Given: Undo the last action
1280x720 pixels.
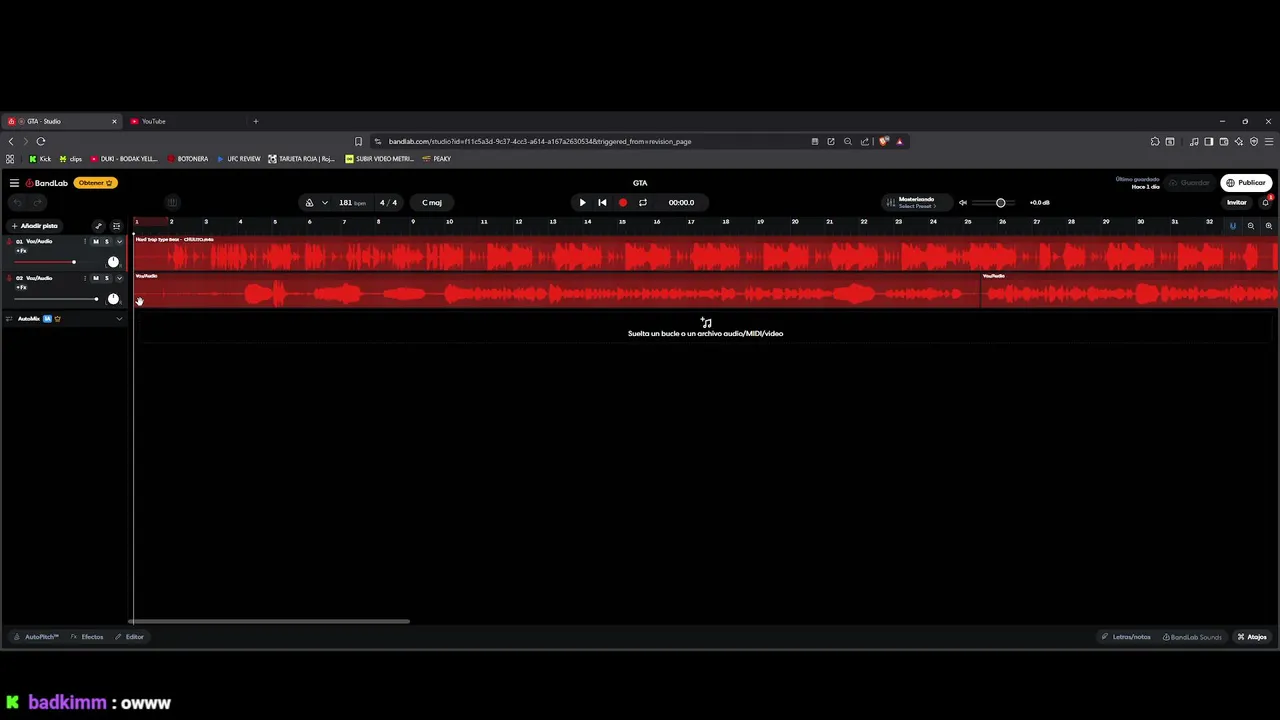Looking at the screenshot, I should pyautogui.click(x=16, y=202).
